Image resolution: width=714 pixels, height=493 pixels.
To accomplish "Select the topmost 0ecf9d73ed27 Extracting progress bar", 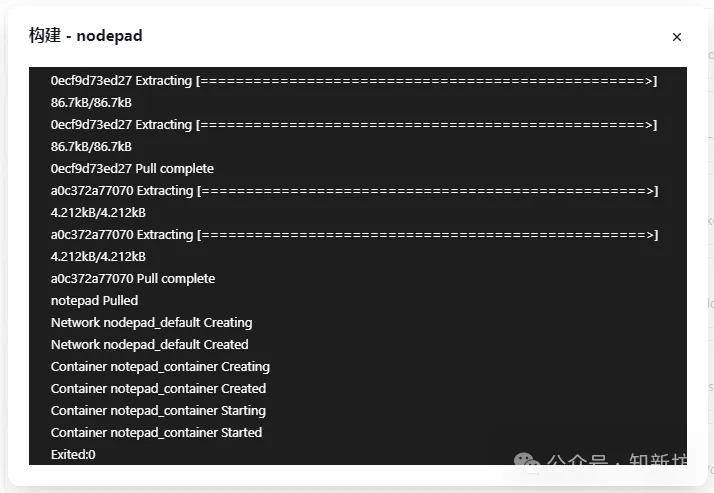I will pyautogui.click(x=354, y=81).
